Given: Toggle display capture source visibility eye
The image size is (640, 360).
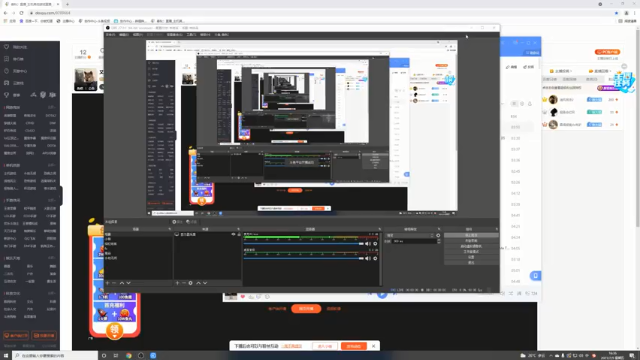Looking at the screenshot, I should click(x=233, y=234).
